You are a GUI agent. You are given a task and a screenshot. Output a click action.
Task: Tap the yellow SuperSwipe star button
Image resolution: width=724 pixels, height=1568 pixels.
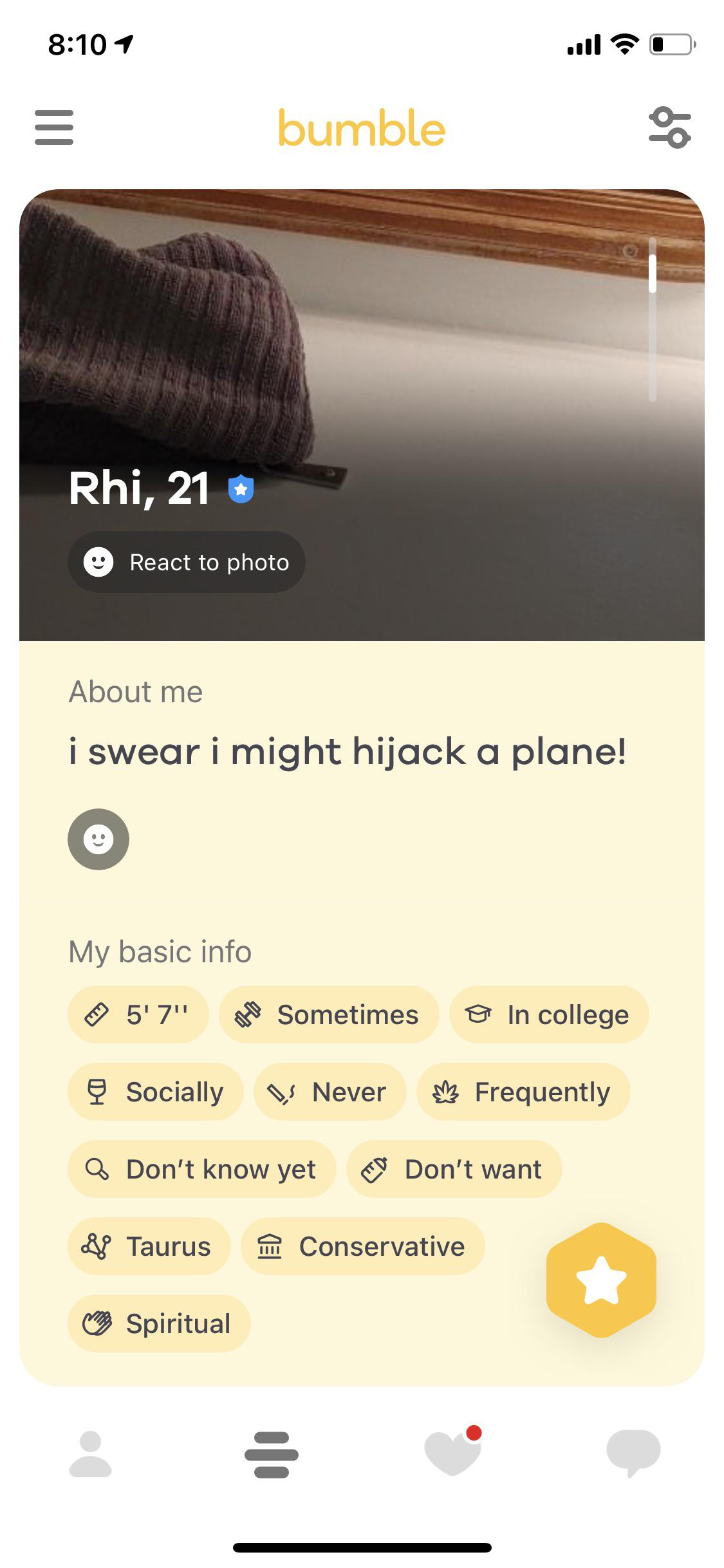click(x=601, y=1280)
